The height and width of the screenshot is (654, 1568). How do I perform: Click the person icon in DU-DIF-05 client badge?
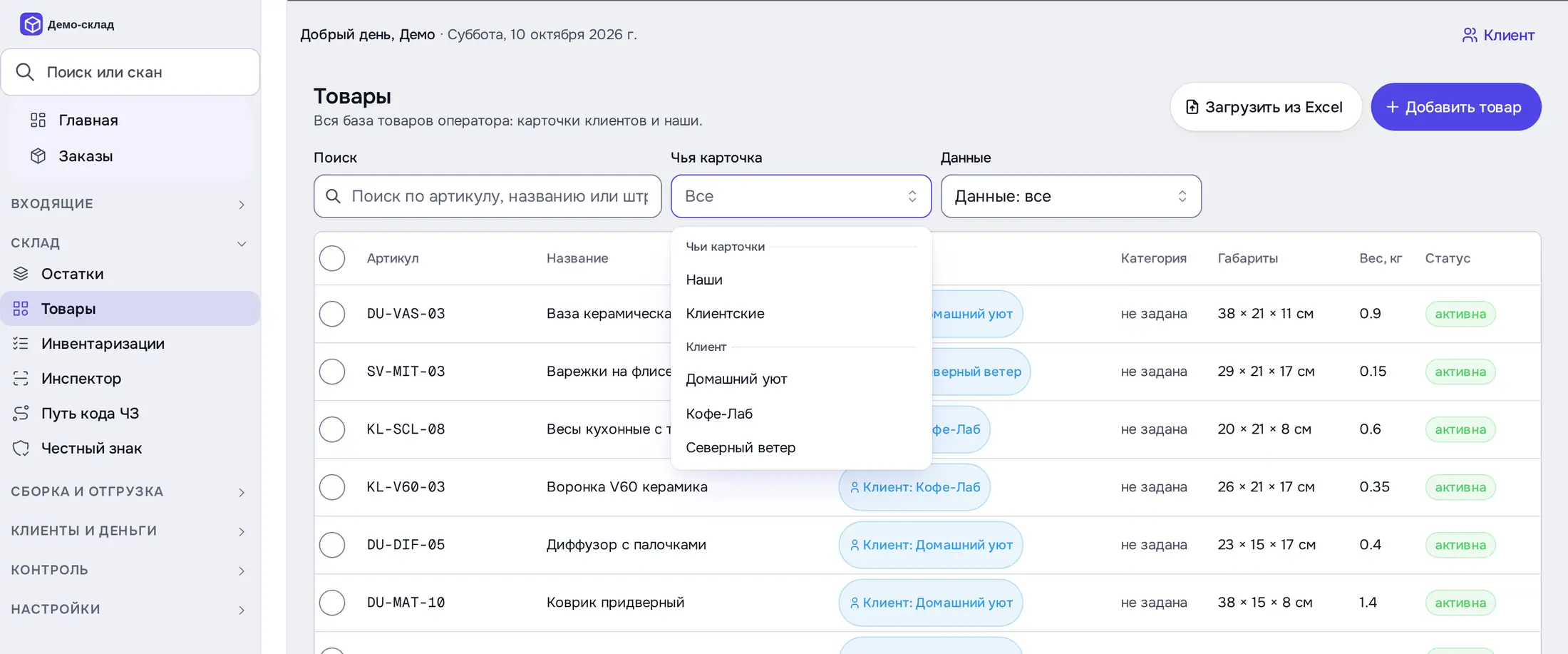coord(855,545)
